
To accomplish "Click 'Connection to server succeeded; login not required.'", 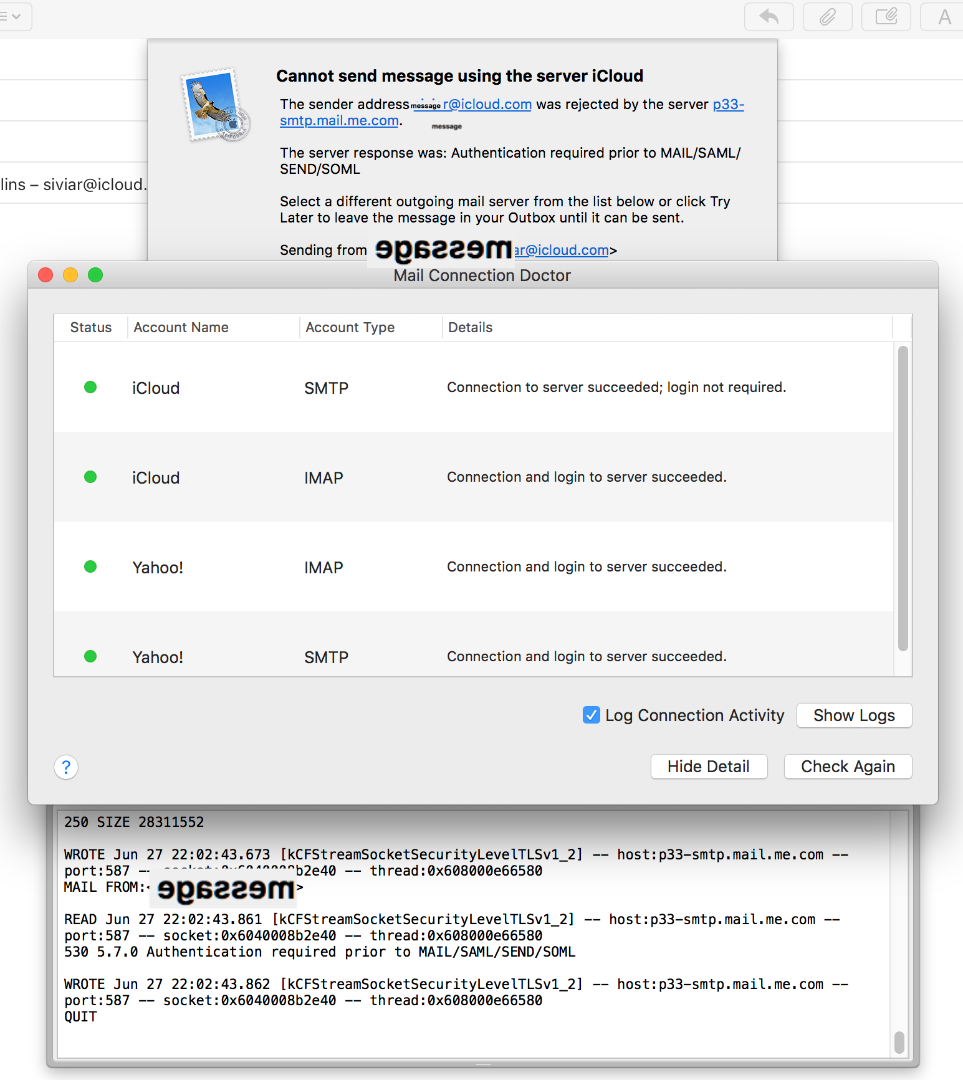I will point(617,387).
